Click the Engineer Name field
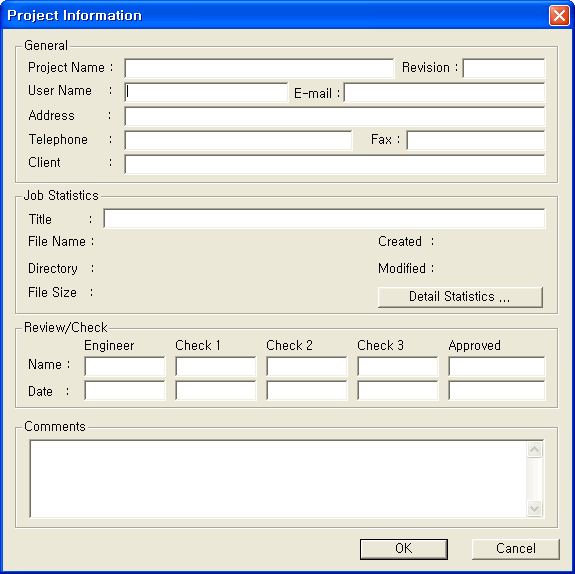 (125, 366)
